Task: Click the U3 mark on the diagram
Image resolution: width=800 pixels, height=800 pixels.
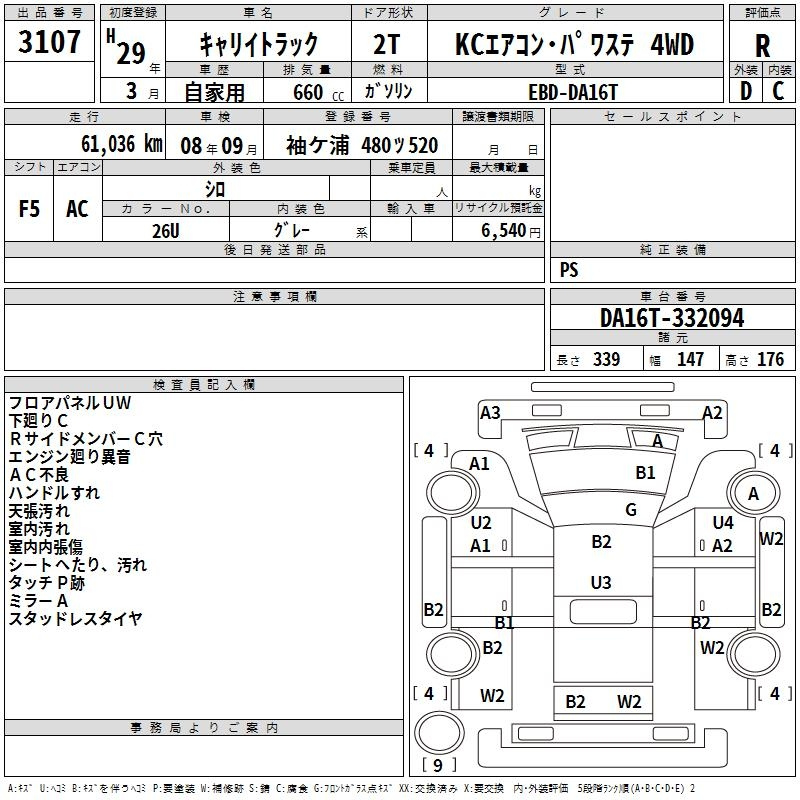Action: point(600,582)
